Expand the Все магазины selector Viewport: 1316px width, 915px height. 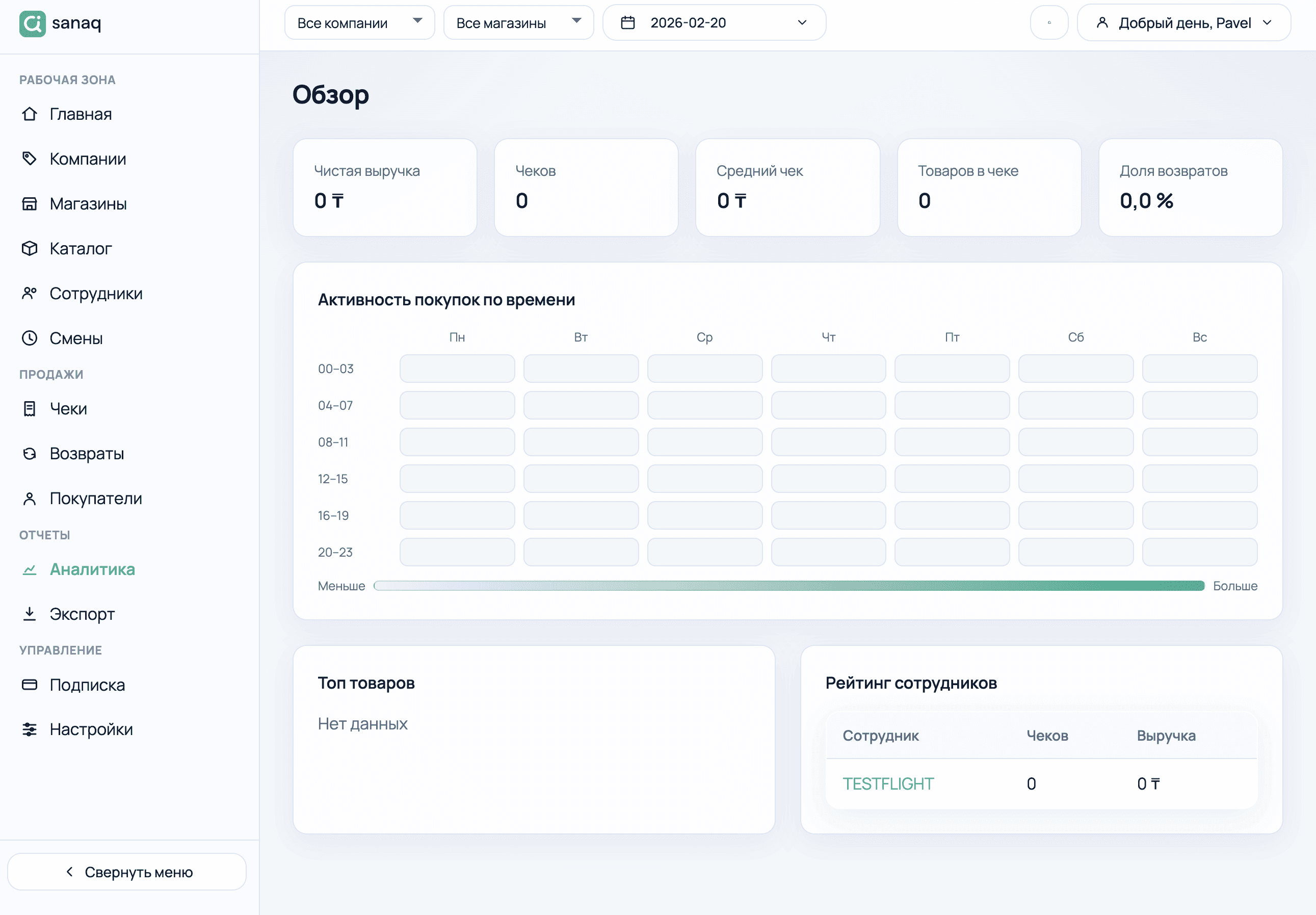[518, 22]
